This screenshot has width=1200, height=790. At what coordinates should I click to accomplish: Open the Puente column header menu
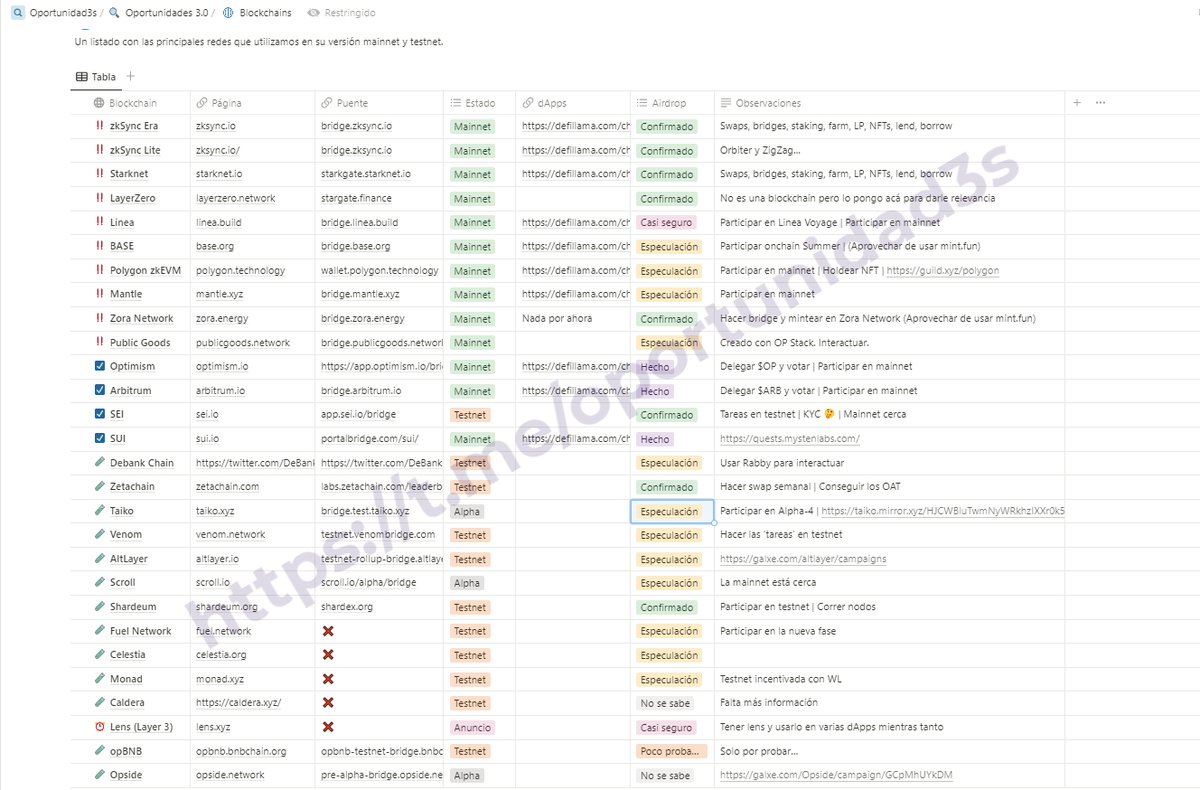pos(379,103)
